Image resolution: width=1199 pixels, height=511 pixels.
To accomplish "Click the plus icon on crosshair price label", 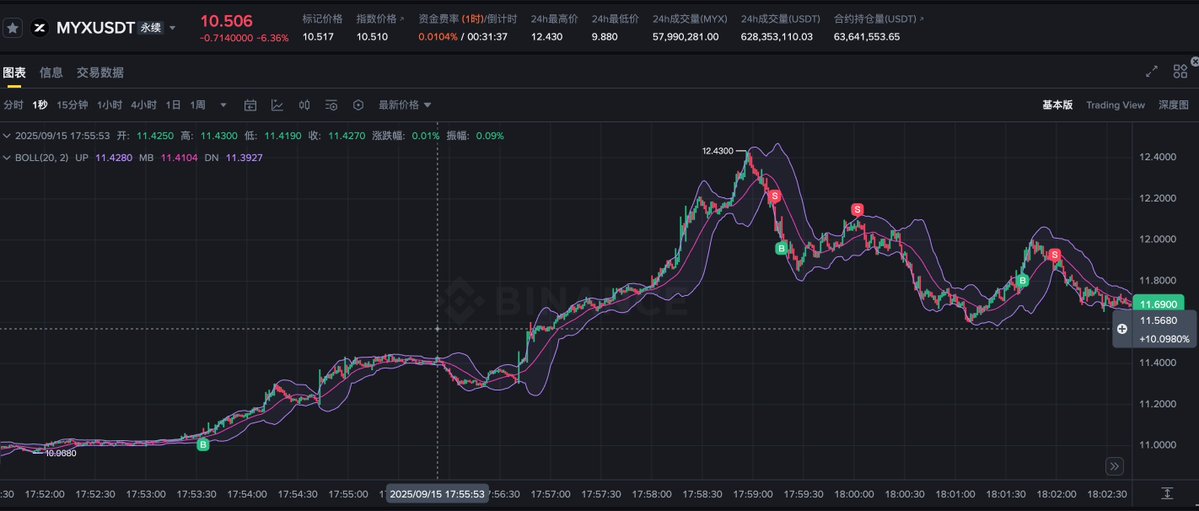I will pyautogui.click(x=1122, y=329).
